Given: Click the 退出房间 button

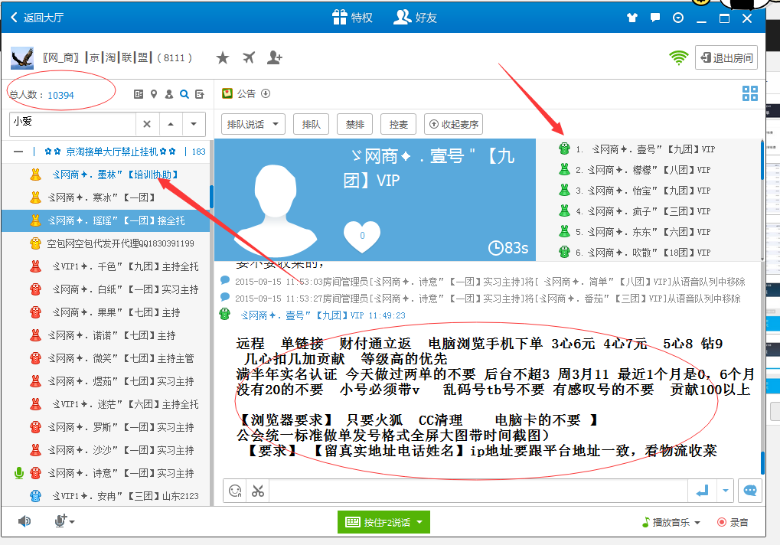Looking at the screenshot, I should click(x=725, y=58).
